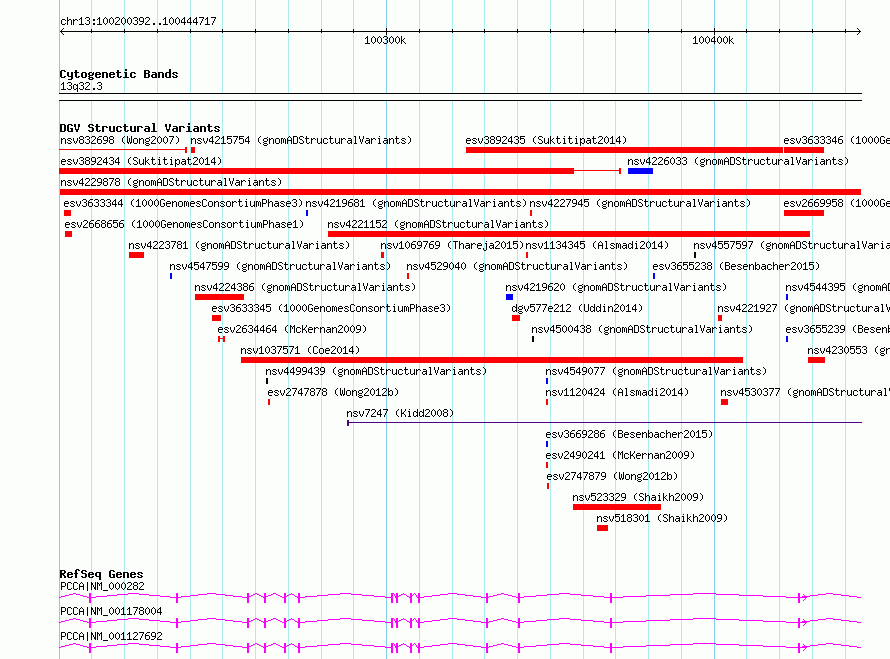Click nsv4219681 gnomAD variant label
This screenshot has width=890, height=659.
(417, 203)
